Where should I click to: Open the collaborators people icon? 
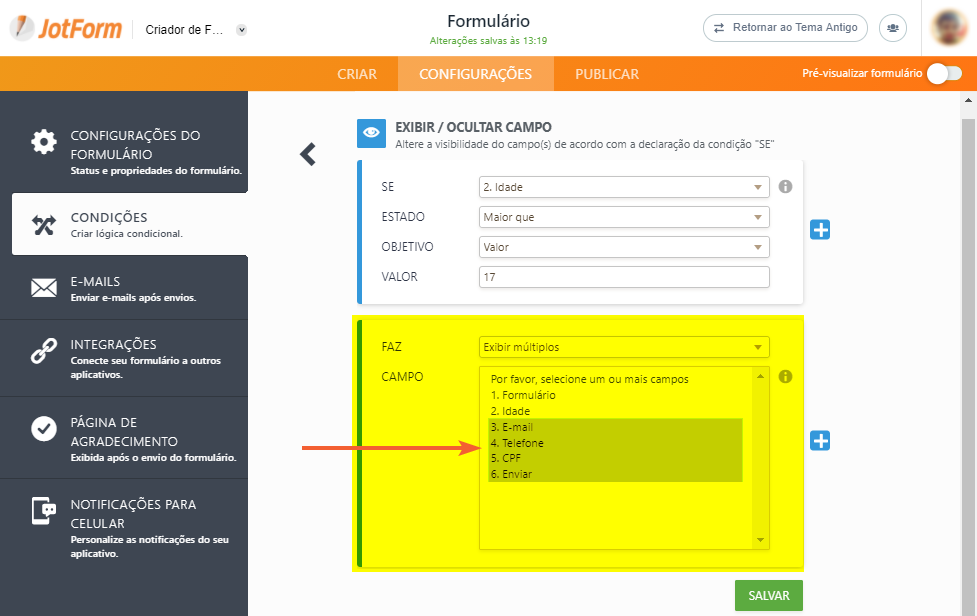892,28
